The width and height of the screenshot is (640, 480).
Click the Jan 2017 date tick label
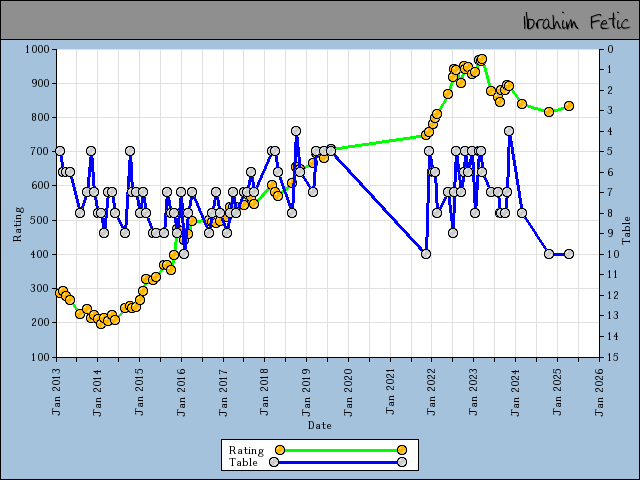coord(223,392)
